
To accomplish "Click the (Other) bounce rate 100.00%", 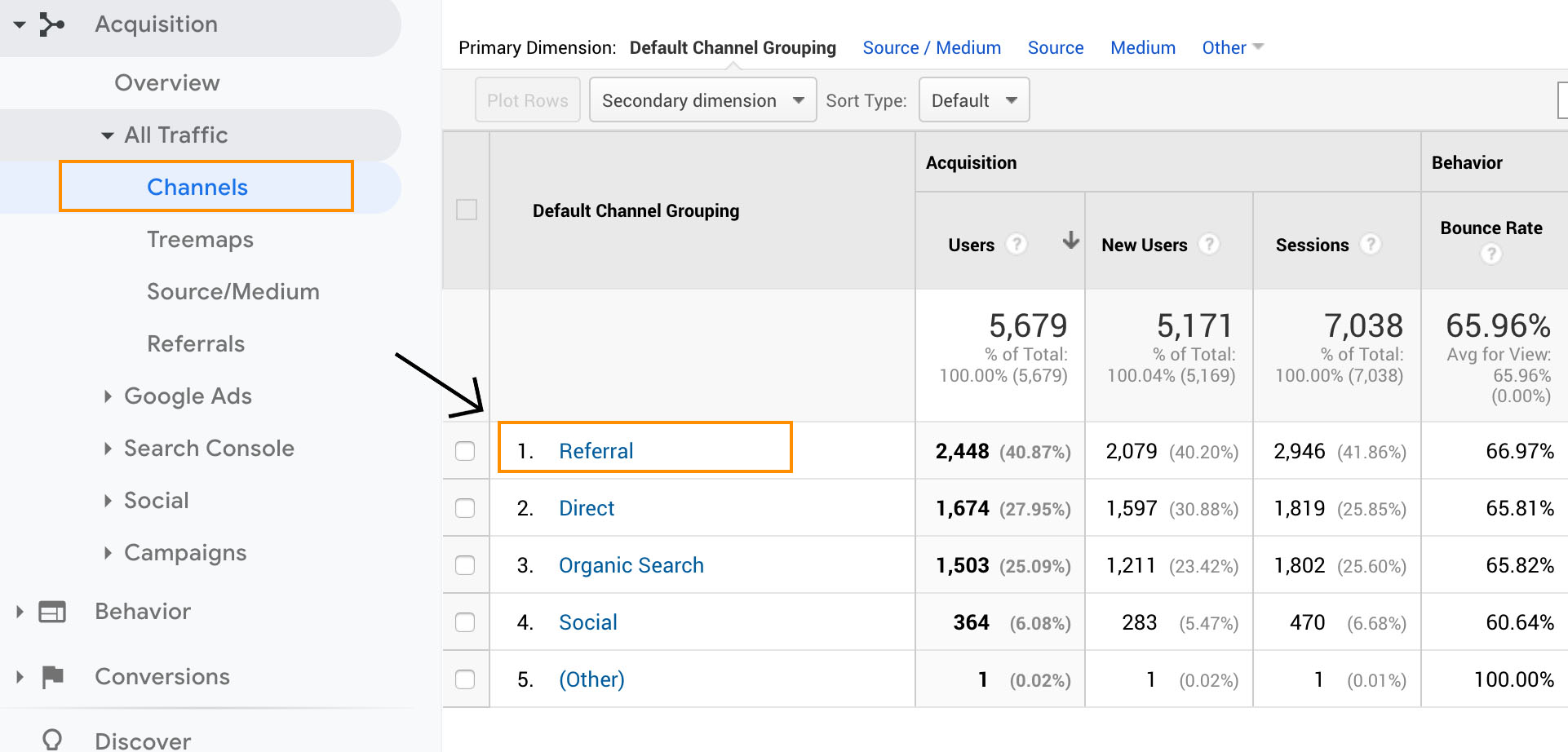I will pyautogui.click(x=1514, y=679).
